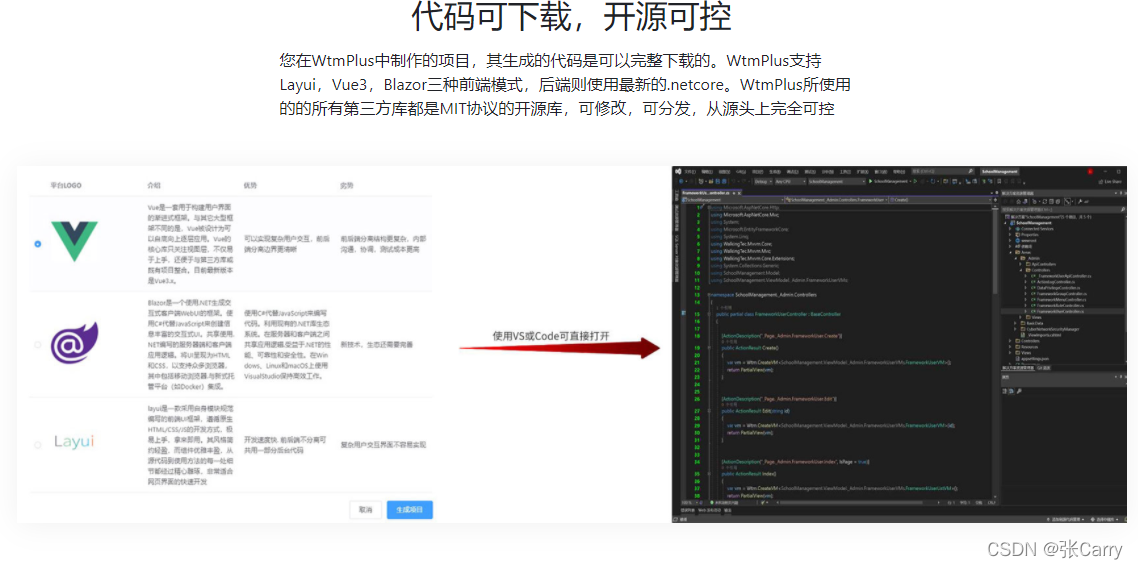The image size is (1138, 569).
Task: Click the 取消 cancel button
Action: (365, 510)
